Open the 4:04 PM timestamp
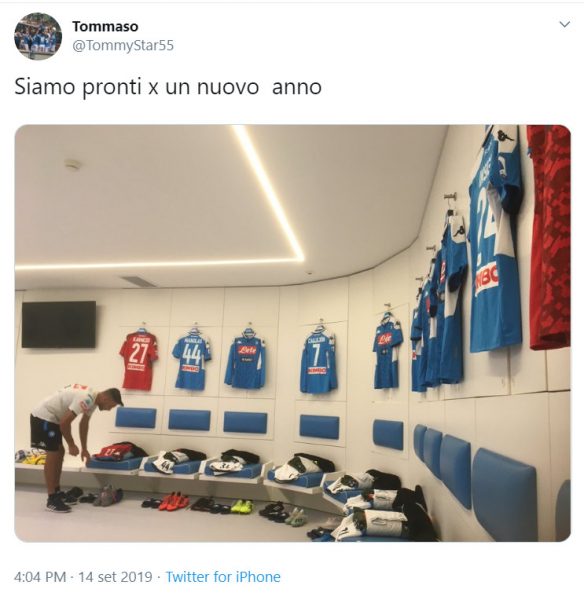This screenshot has height=600, width=584. click(40, 577)
